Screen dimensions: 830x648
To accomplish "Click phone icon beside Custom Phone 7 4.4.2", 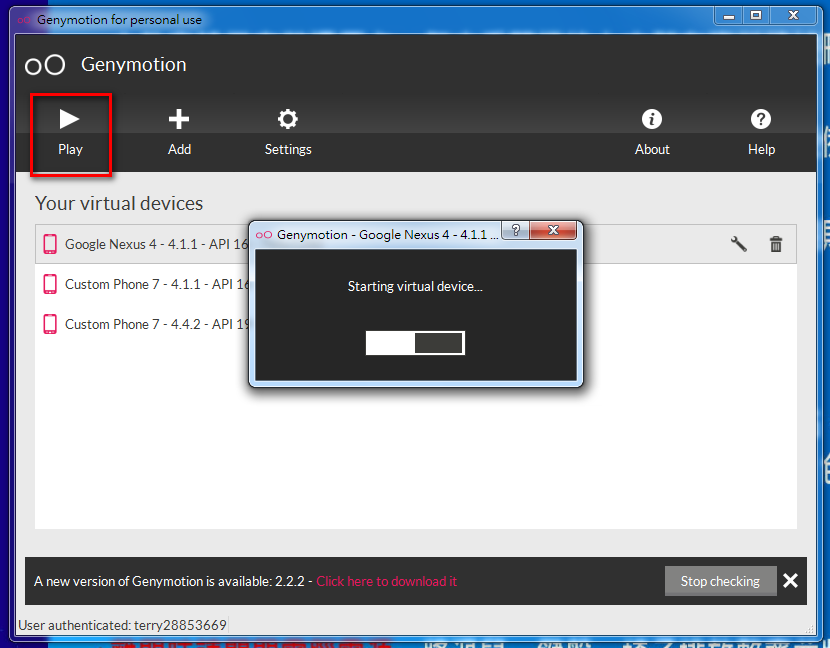I will point(50,324).
